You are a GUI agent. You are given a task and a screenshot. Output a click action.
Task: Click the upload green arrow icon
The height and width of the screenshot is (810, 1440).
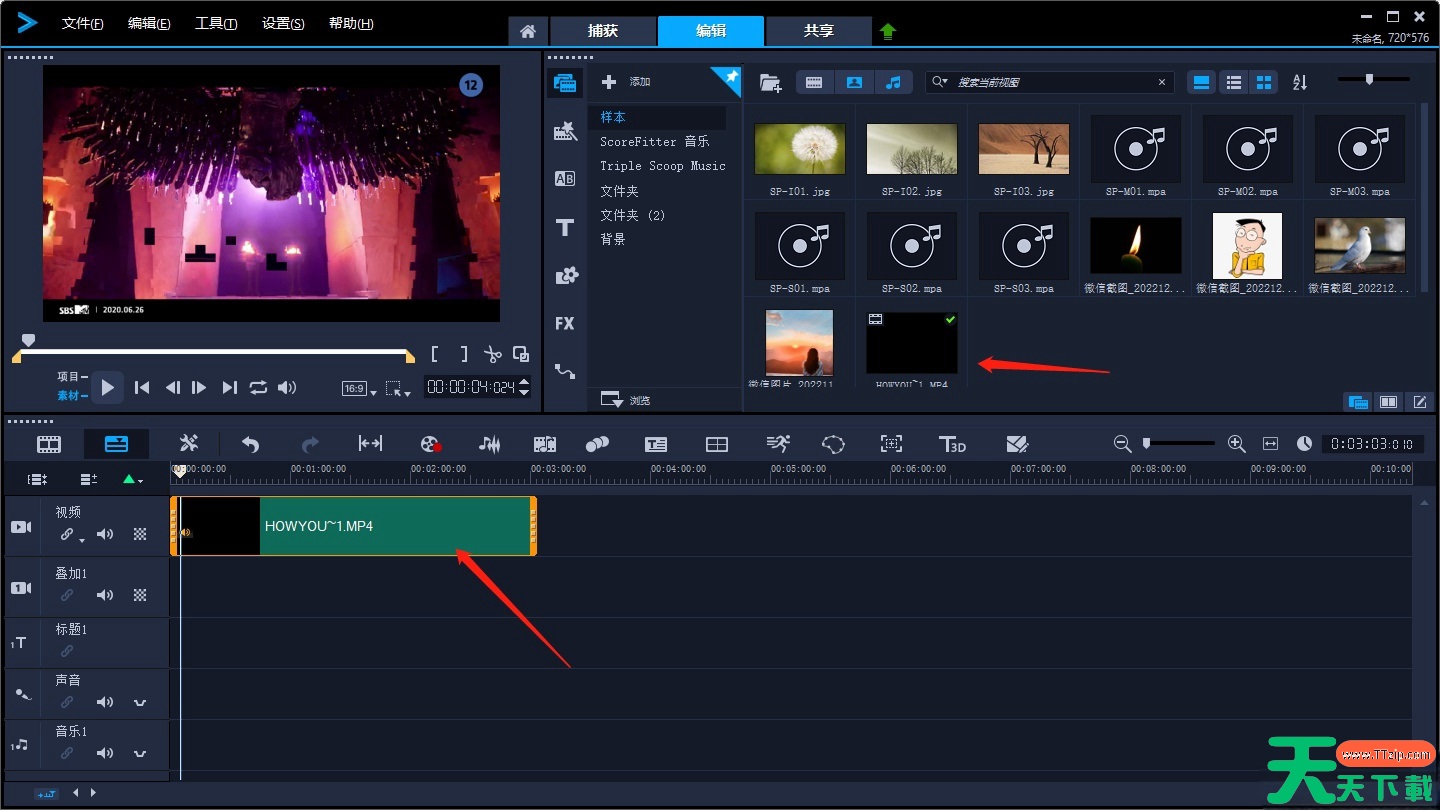click(x=888, y=32)
